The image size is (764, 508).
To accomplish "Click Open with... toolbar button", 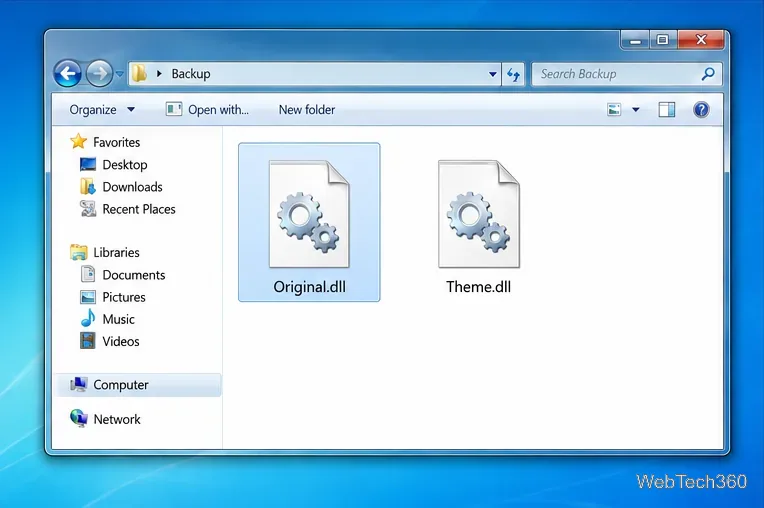I will pos(207,110).
